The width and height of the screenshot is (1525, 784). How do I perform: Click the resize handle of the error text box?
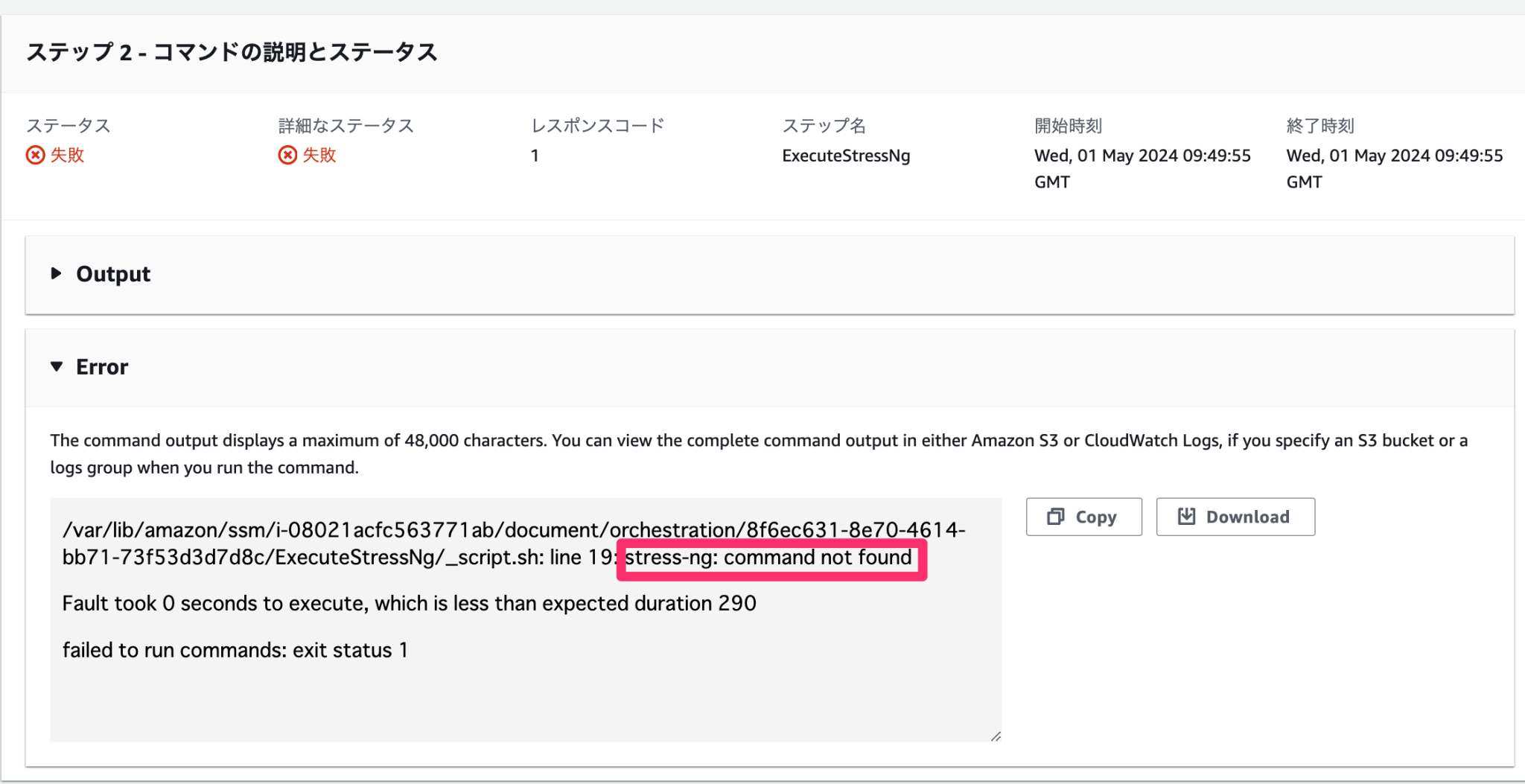tap(994, 736)
